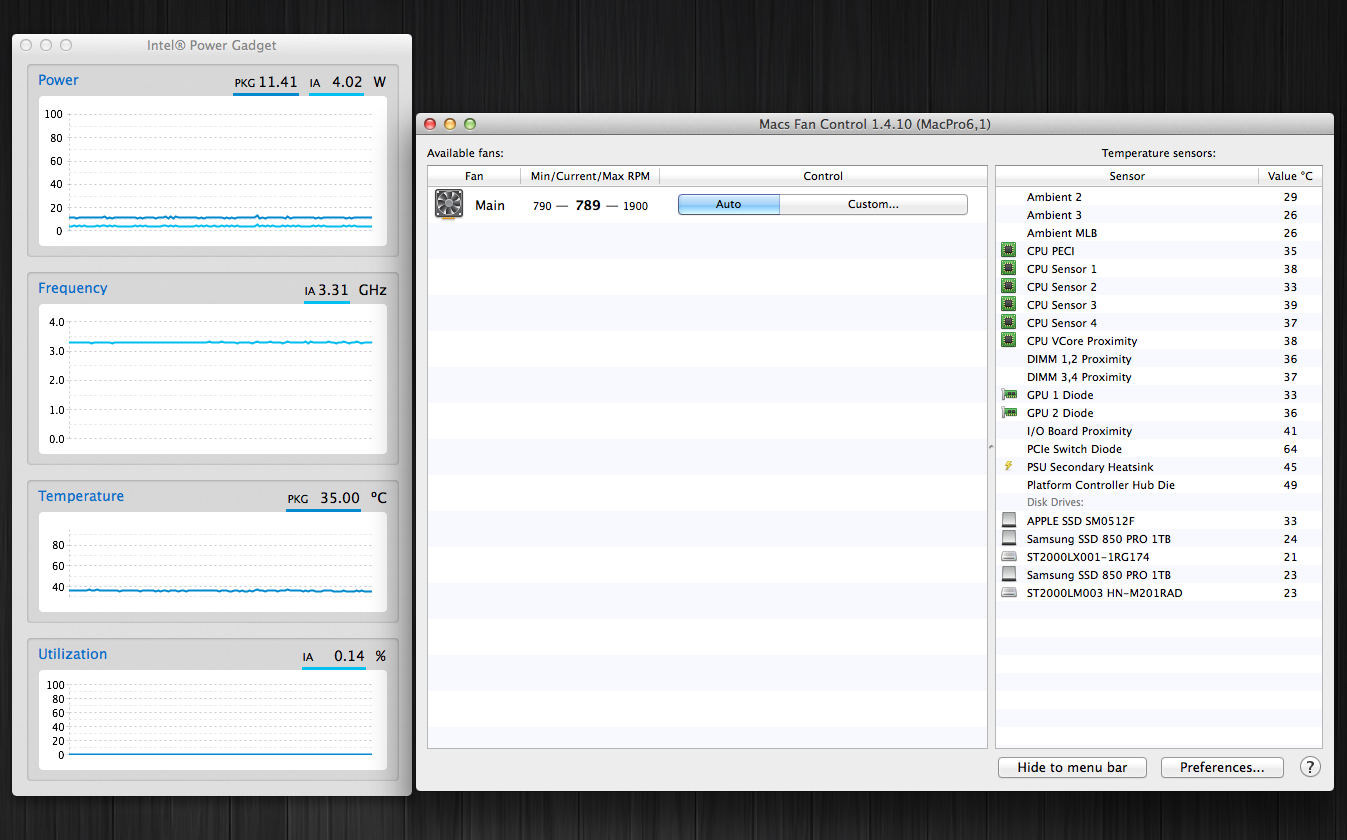Select the second Samsung SSD 850 PRO row icon
1347x840 pixels.
point(1008,575)
